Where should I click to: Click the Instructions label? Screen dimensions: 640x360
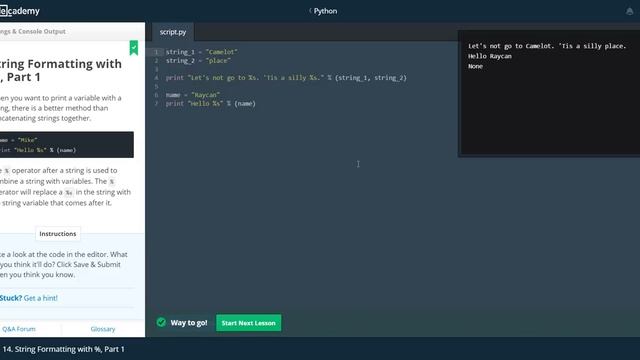(58, 234)
